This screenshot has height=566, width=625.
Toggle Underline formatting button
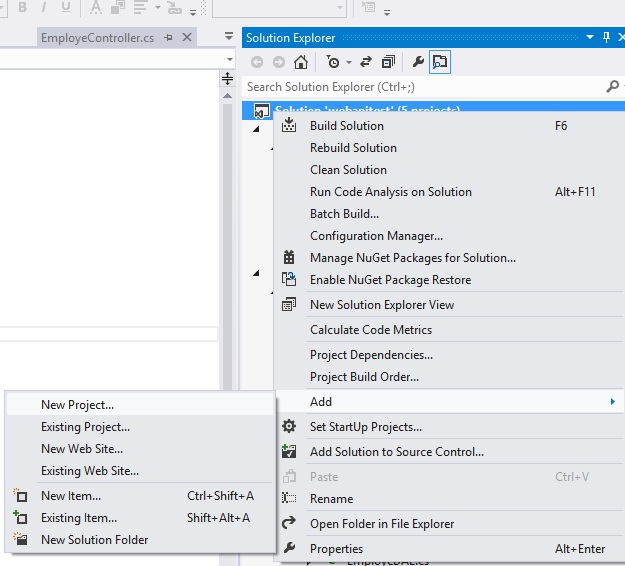(x=66, y=7)
